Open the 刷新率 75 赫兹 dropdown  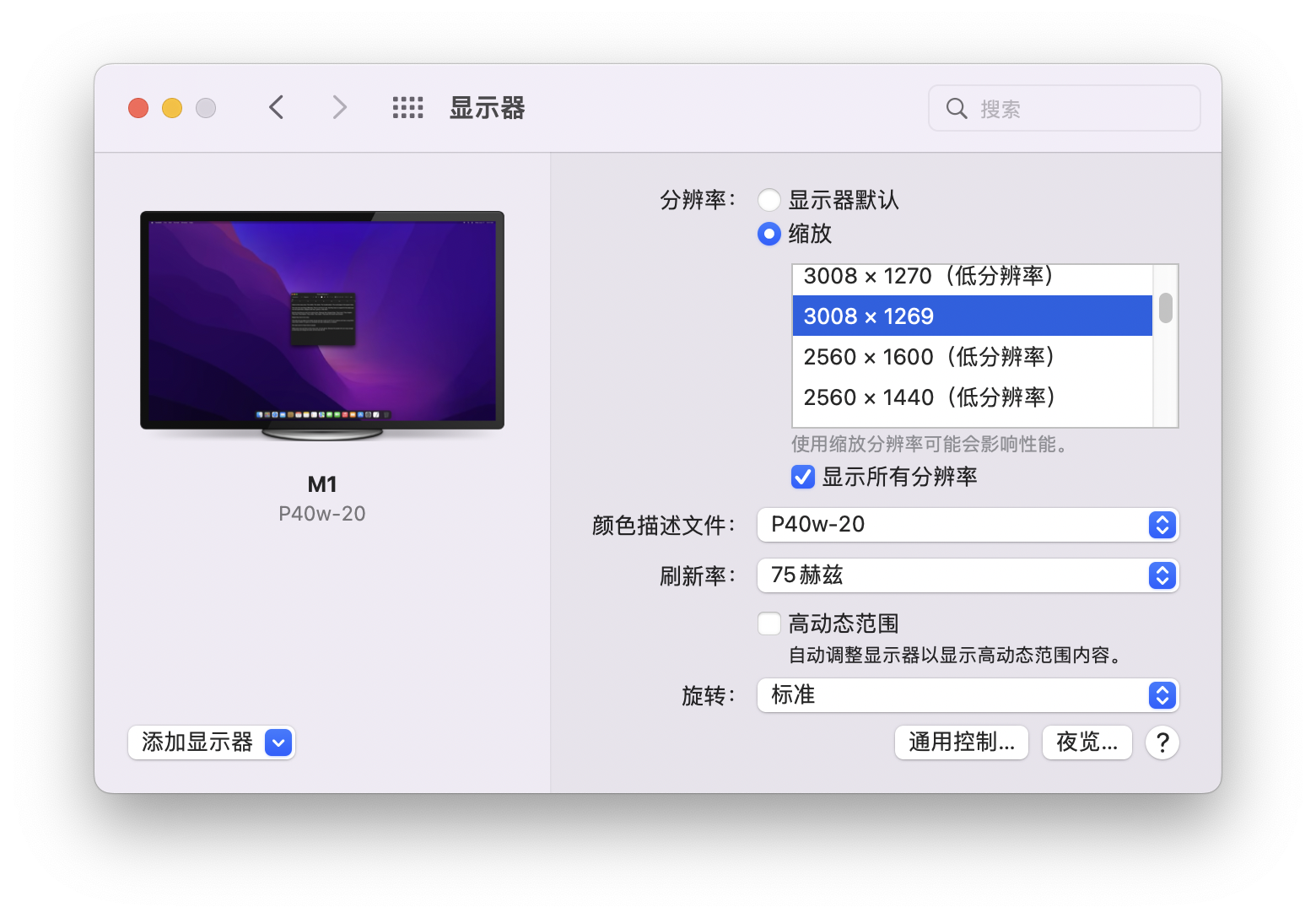pos(967,575)
